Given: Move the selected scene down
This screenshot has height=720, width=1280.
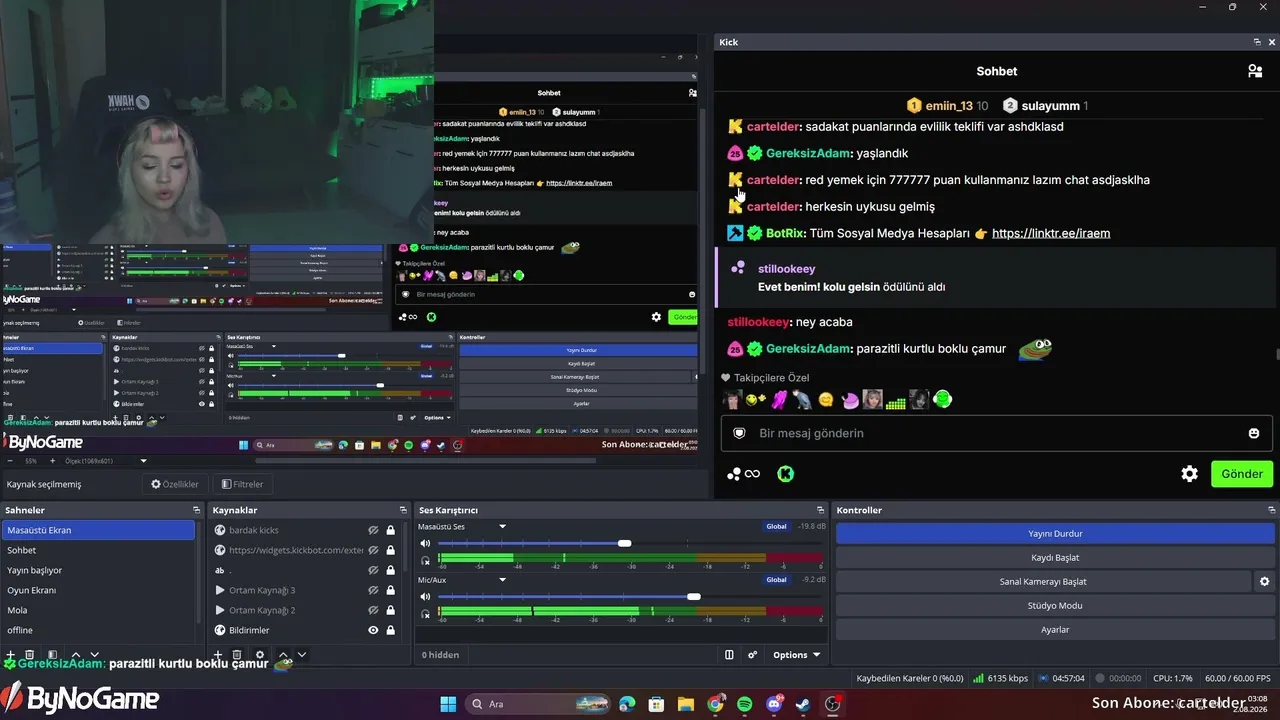Looking at the screenshot, I should point(94,655).
